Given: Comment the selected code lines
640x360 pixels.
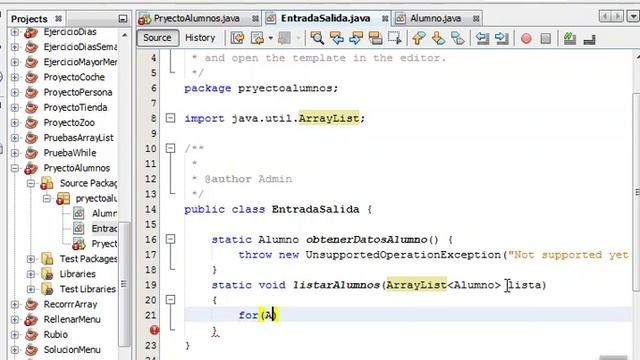Looking at the screenshot, I should point(570,38).
